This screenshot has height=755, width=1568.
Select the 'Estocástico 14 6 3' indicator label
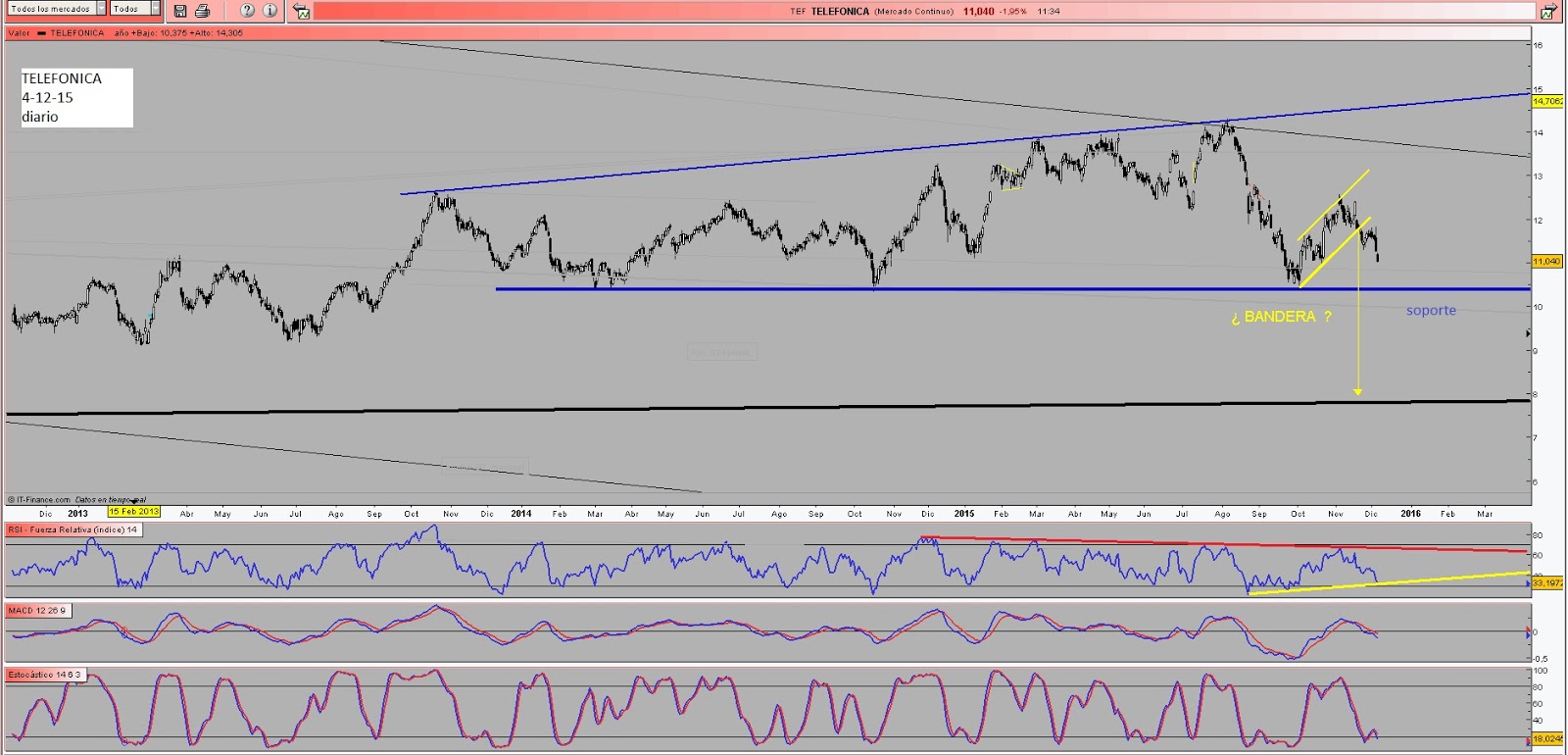45,675
